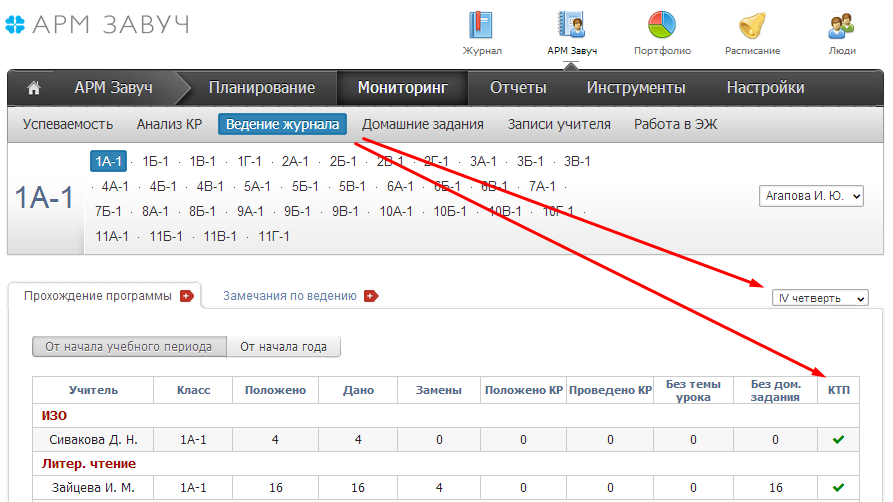Select class 1А-1 in class list
The height and width of the screenshot is (502, 893).
[x=108, y=161]
